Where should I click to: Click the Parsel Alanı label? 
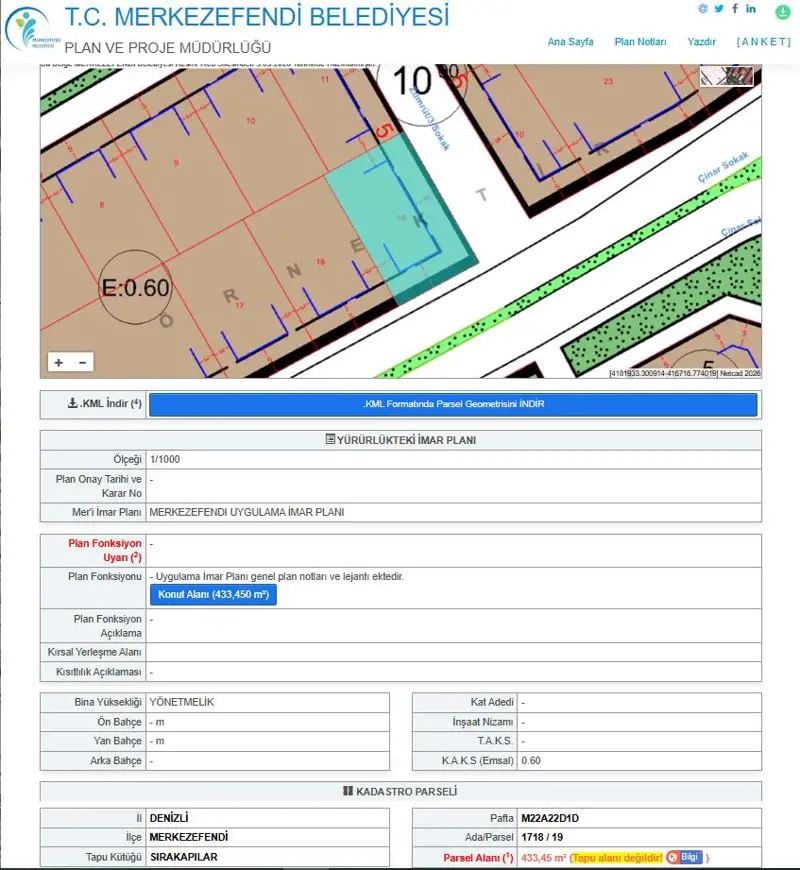[x=478, y=858]
